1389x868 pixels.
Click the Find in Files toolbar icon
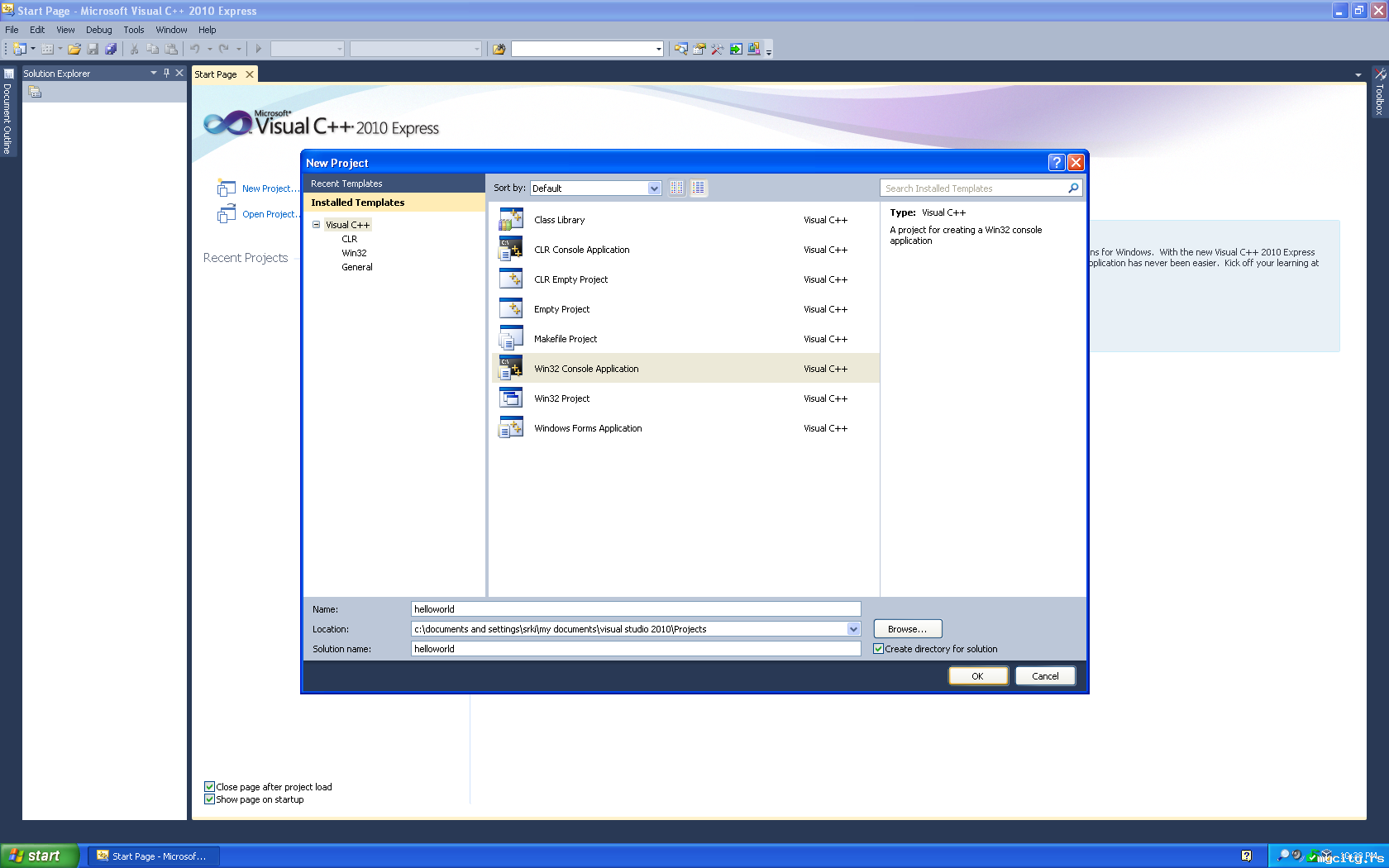[499, 49]
